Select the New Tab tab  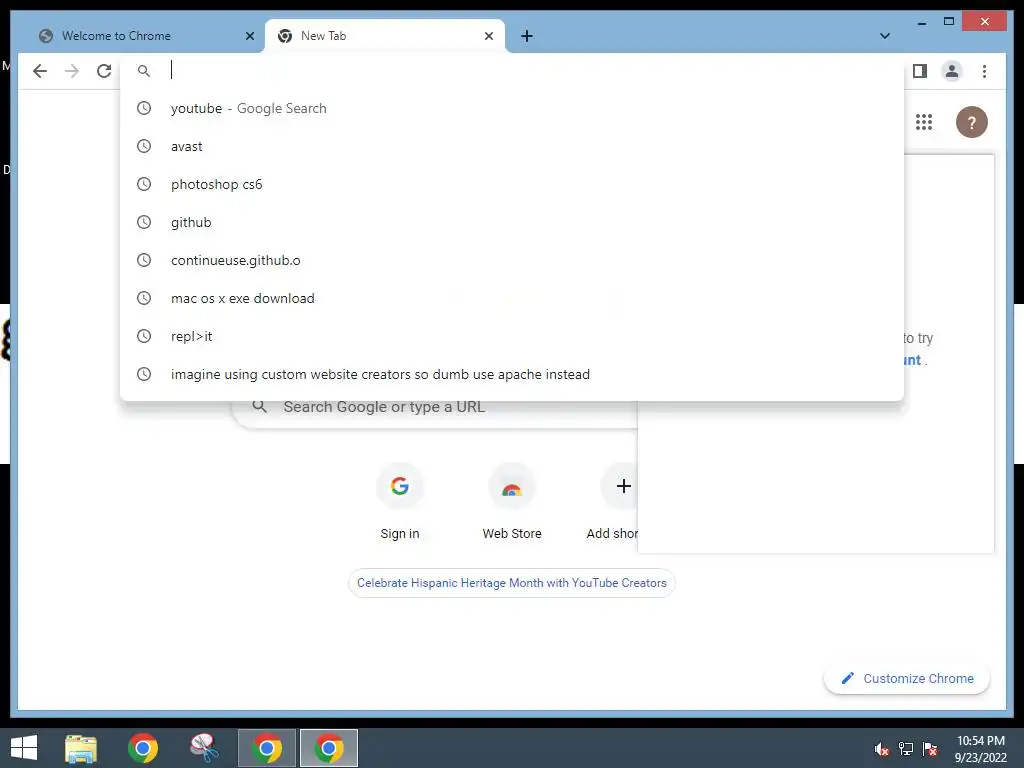(x=385, y=36)
